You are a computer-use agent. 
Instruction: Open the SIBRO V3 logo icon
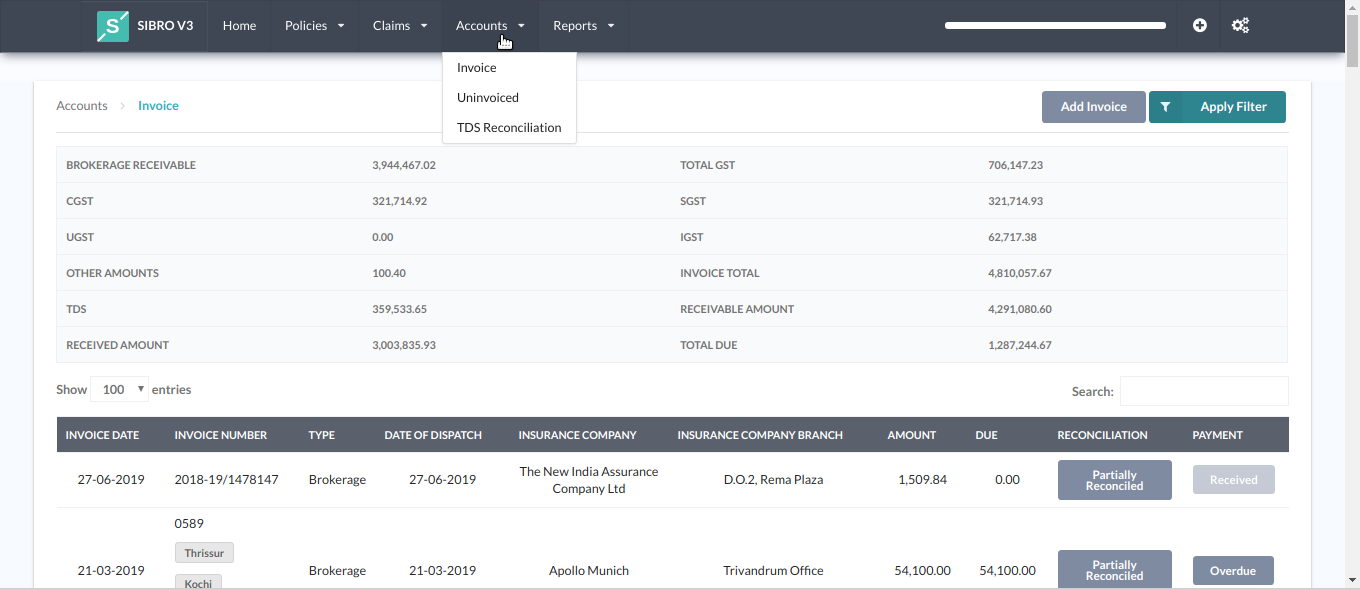pyautogui.click(x=111, y=25)
